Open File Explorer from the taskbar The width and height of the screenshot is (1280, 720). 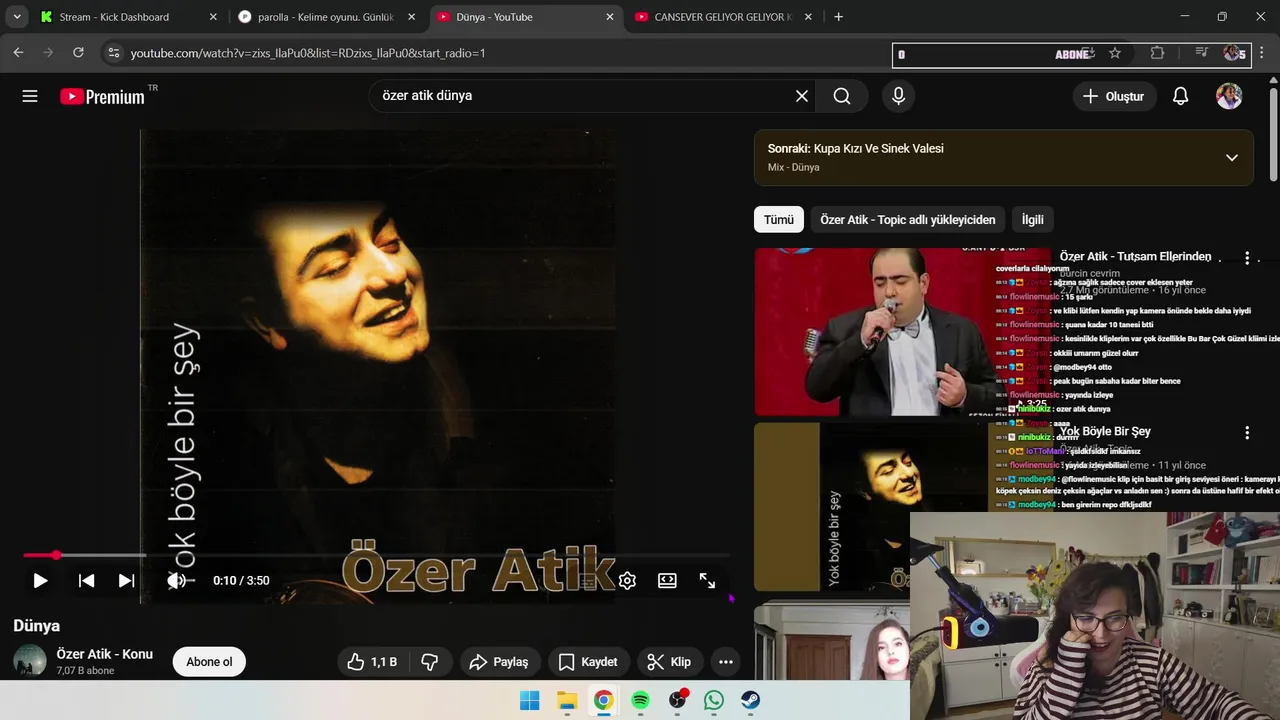567,701
